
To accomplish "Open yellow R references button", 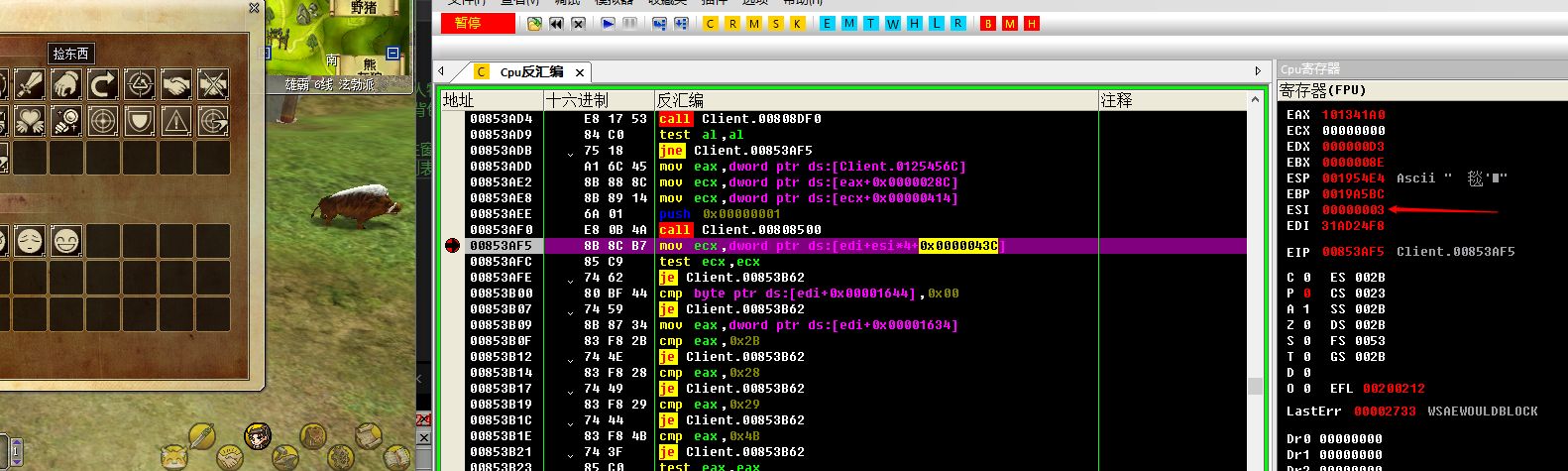I will coord(732,23).
